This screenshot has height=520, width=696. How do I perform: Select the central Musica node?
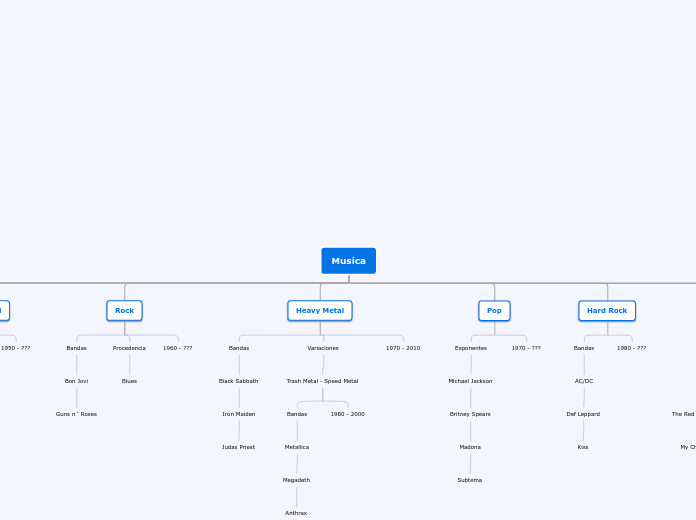(x=348, y=261)
